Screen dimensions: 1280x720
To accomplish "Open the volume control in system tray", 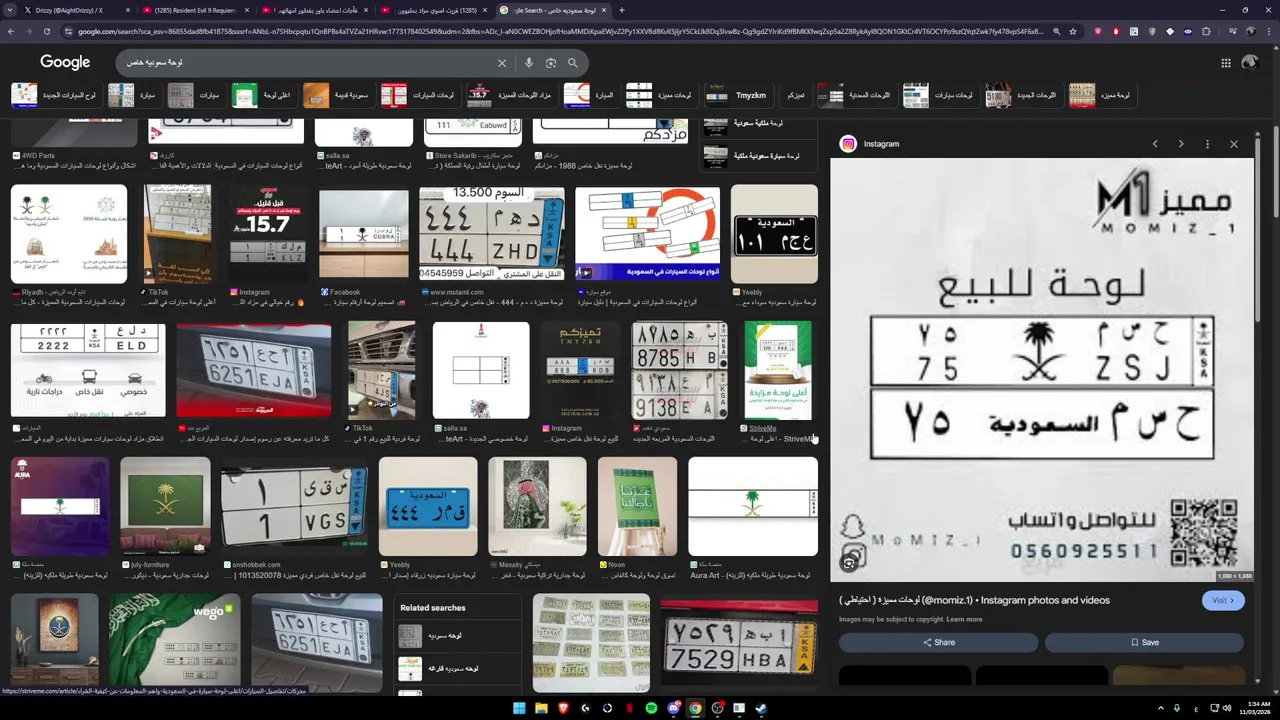I will 1228,708.
